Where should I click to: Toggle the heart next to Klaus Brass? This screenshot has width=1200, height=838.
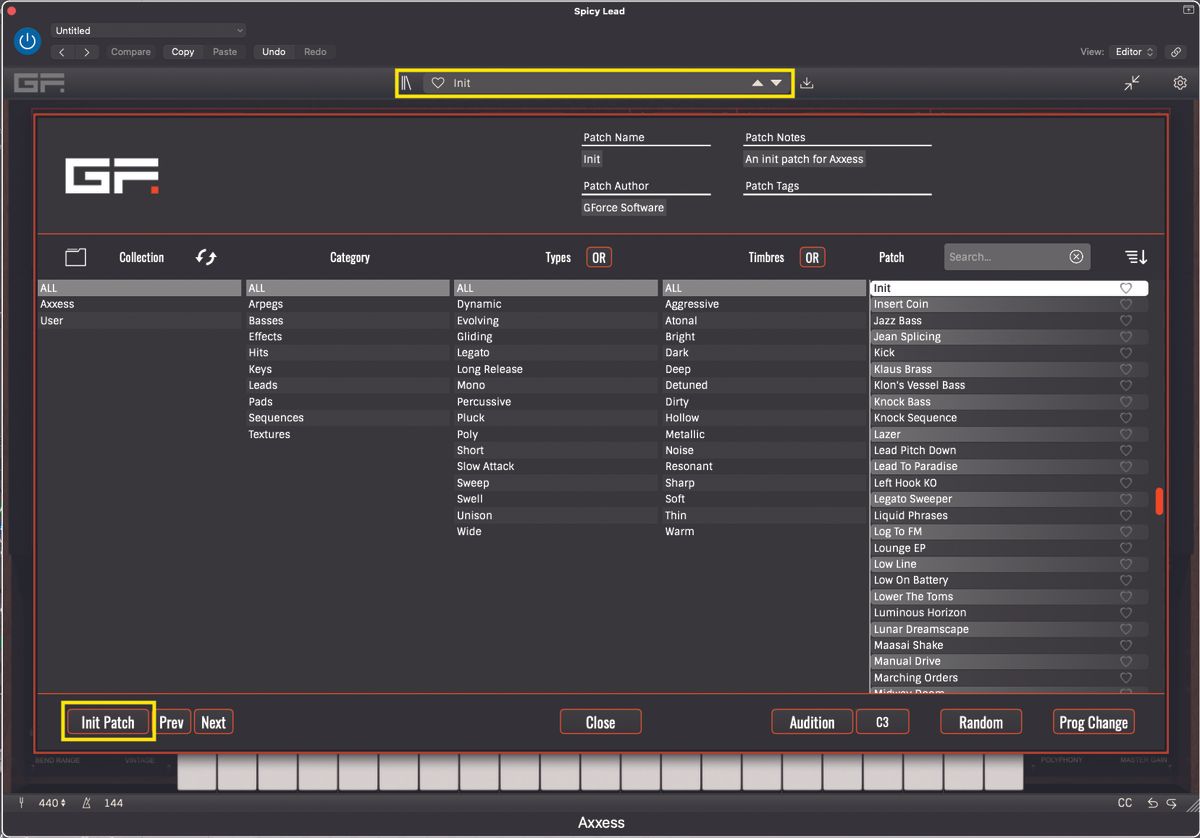pyautogui.click(x=1126, y=369)
